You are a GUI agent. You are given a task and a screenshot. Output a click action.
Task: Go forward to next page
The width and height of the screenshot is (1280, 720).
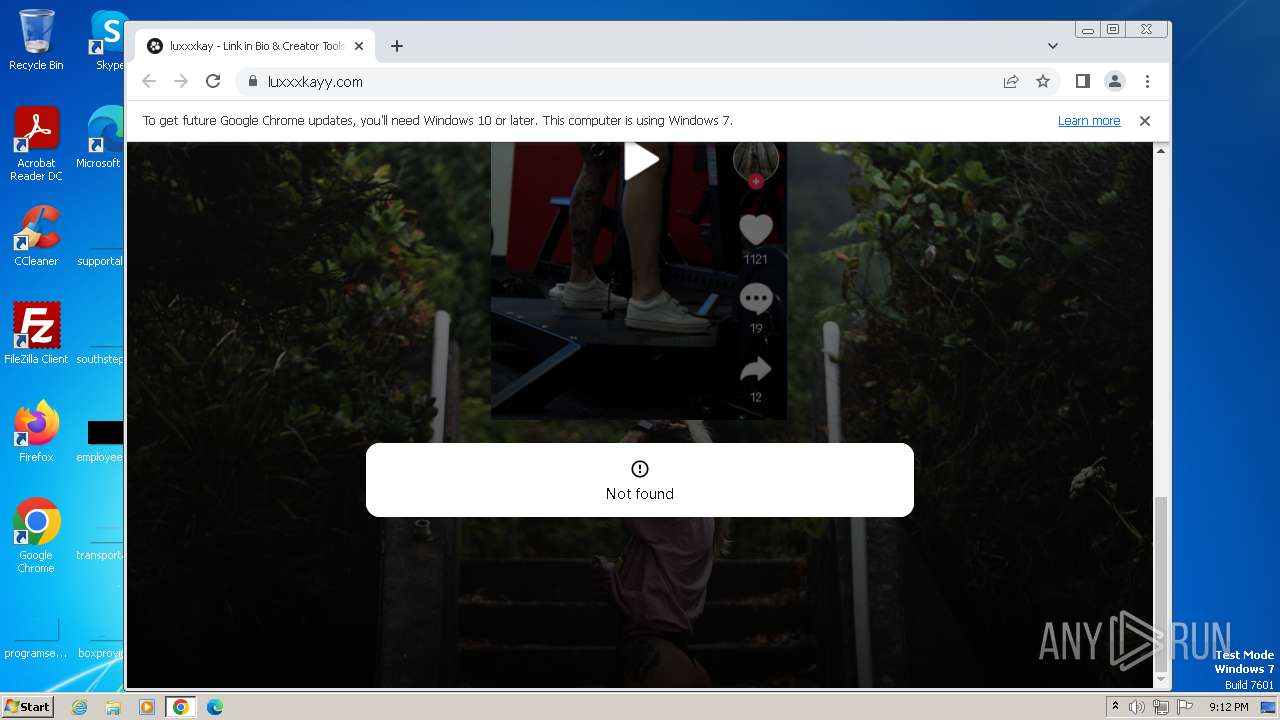[181, 82]
